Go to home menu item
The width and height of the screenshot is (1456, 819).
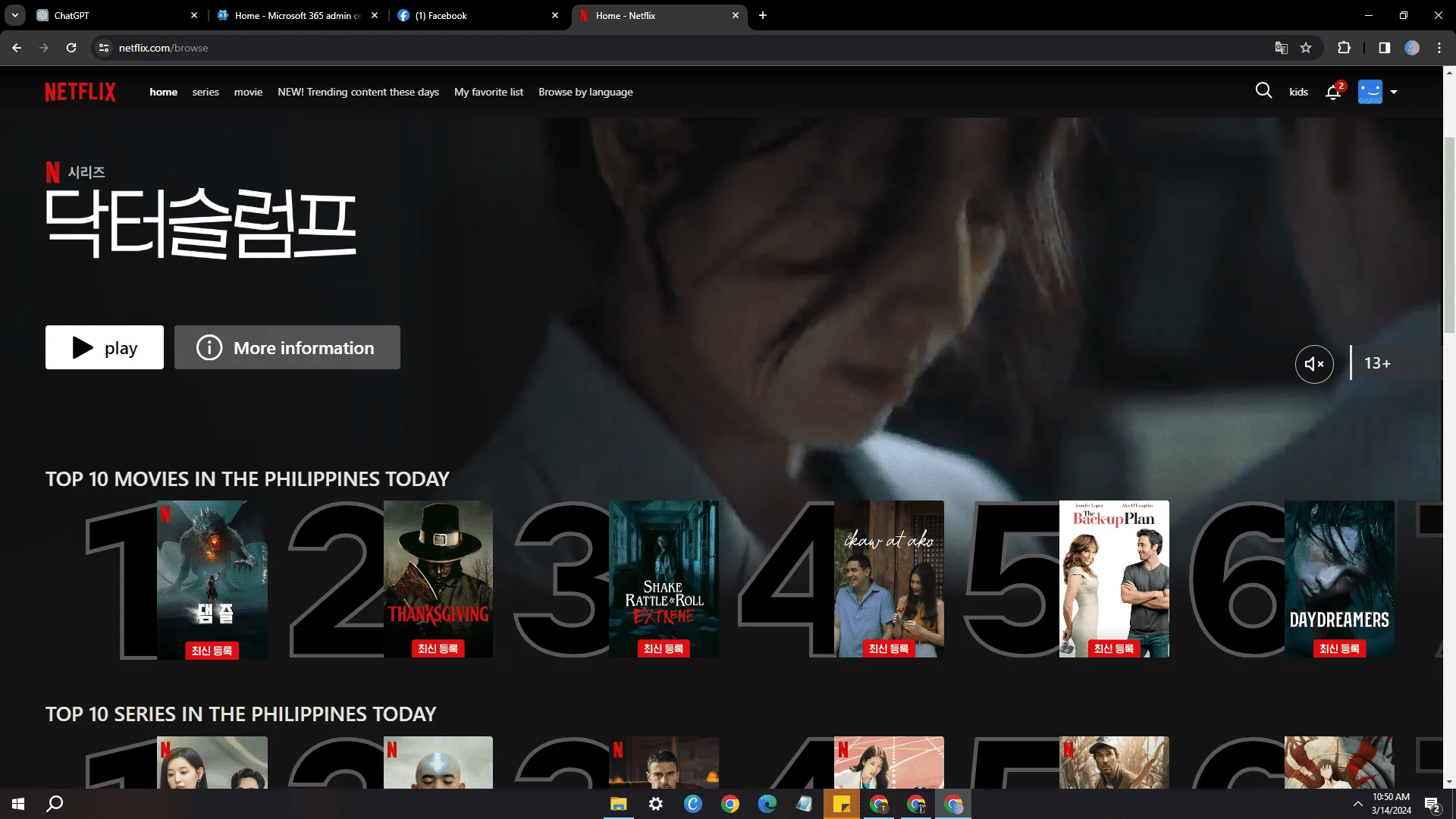[x=163, y=92]
